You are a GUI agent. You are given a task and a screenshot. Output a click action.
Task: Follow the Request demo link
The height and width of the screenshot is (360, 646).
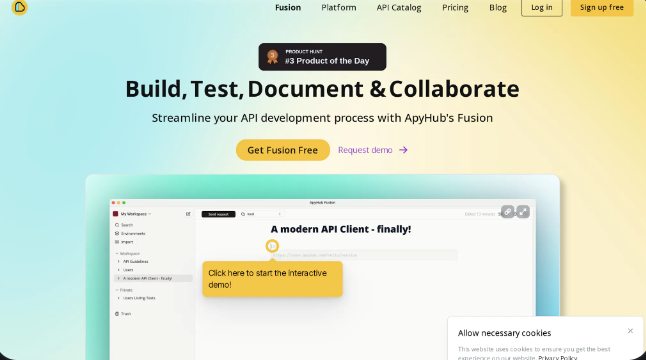coord(372,150)
